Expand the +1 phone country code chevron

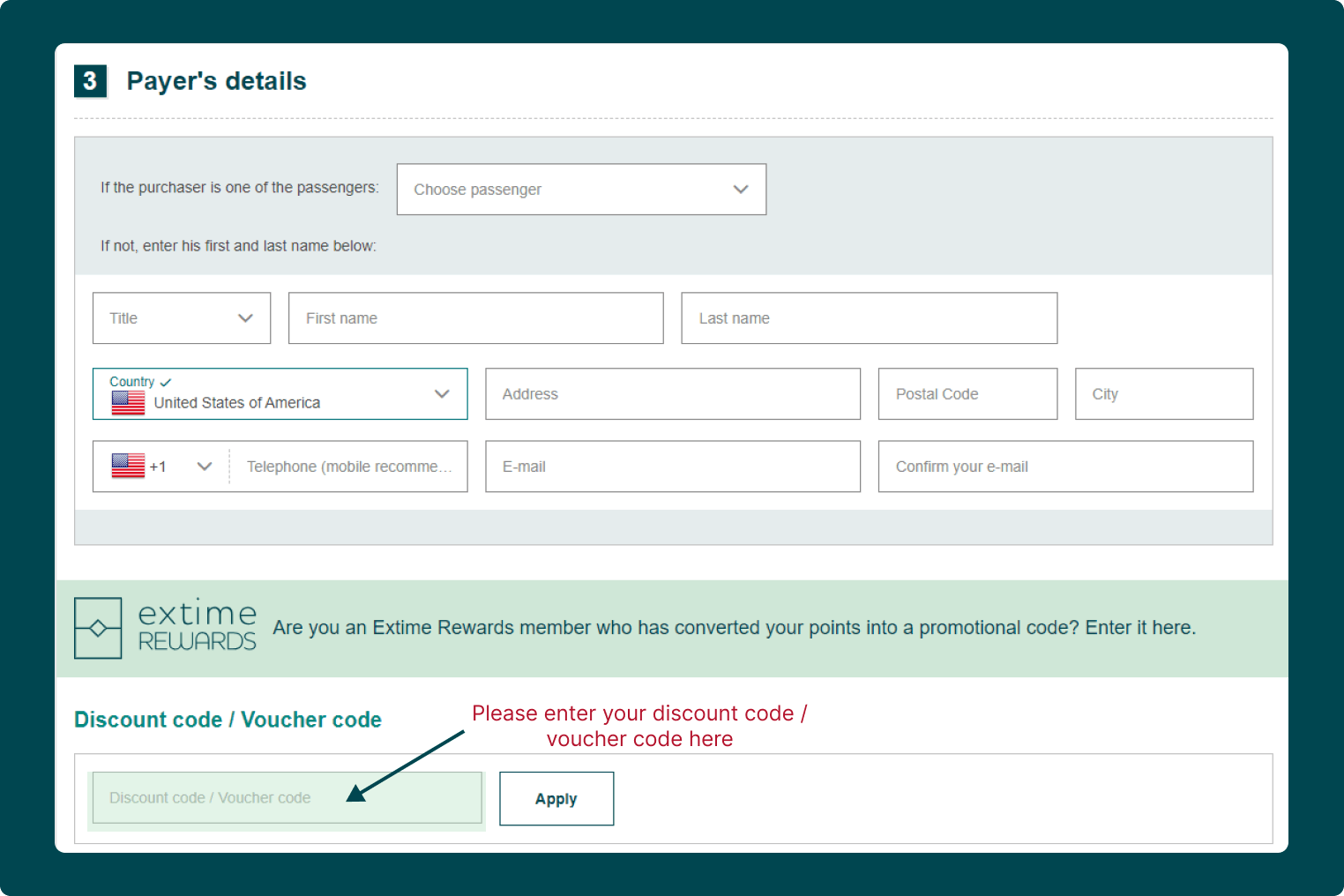pyautogui.click(x=205, y=467)
